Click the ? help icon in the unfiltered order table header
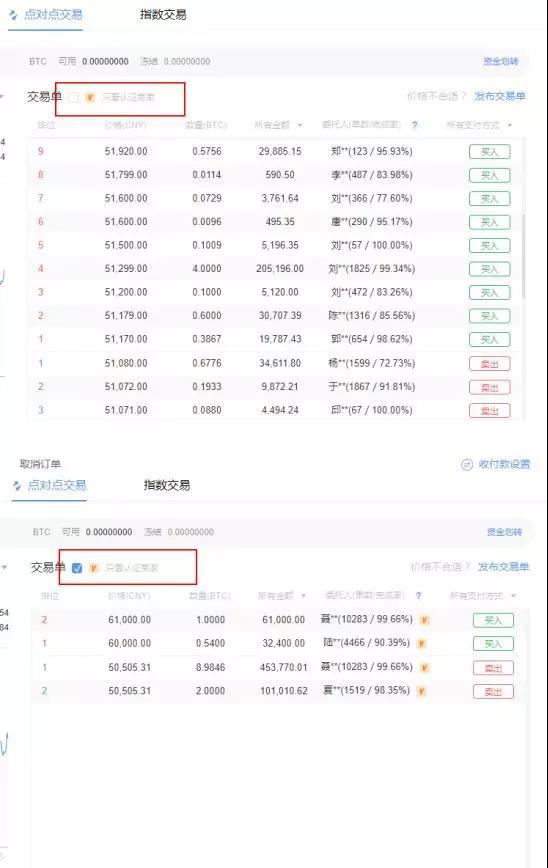Screen dimensions: 548x868 pyautogui.click(x=415, y=125)
